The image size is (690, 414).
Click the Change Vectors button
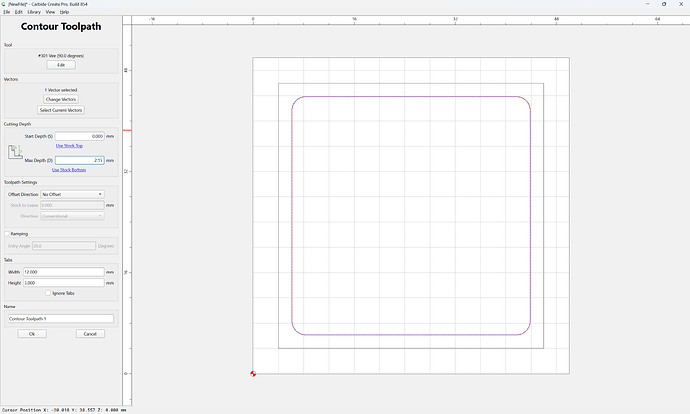click(x=61, y=99)
